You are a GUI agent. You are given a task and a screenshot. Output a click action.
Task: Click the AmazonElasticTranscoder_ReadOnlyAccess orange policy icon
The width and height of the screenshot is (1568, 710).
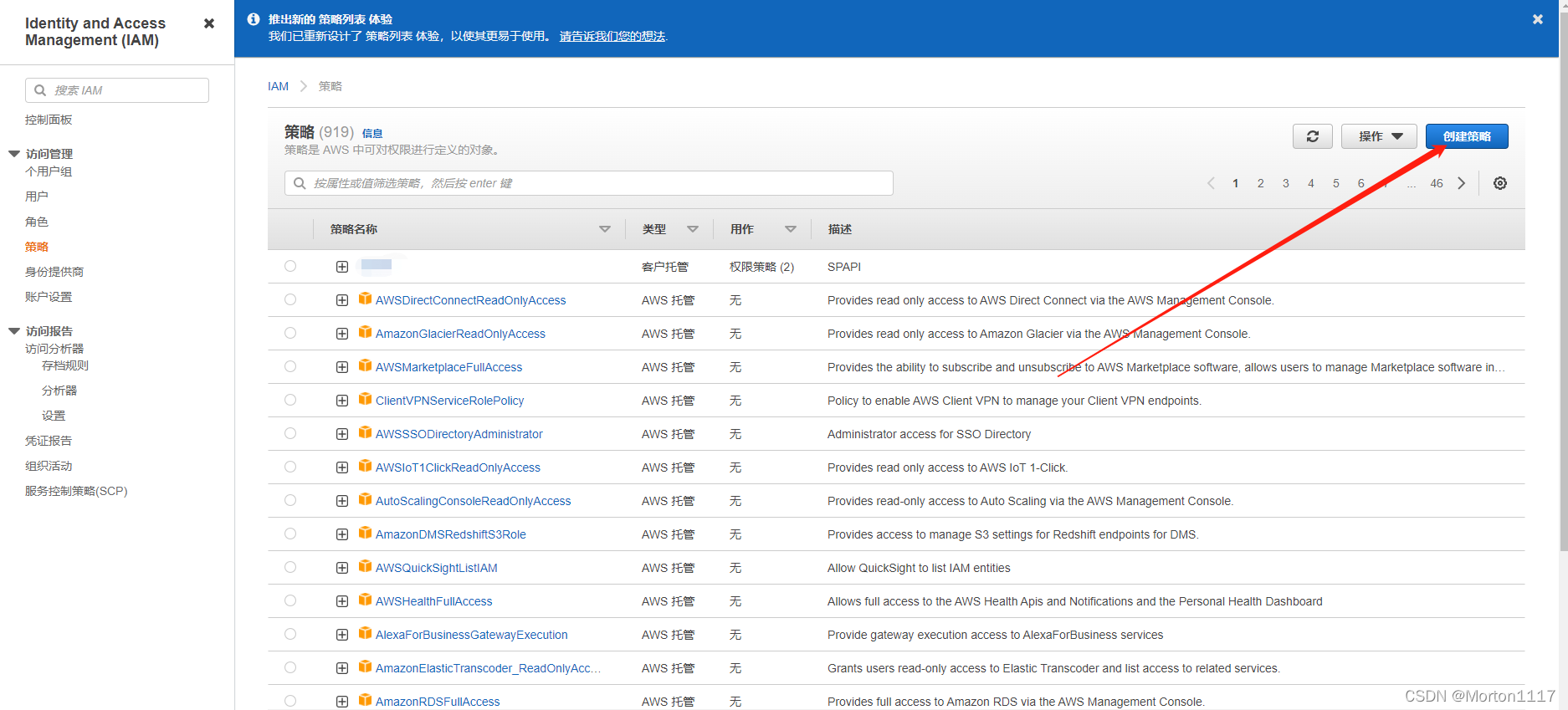click(x=365, y=667)
